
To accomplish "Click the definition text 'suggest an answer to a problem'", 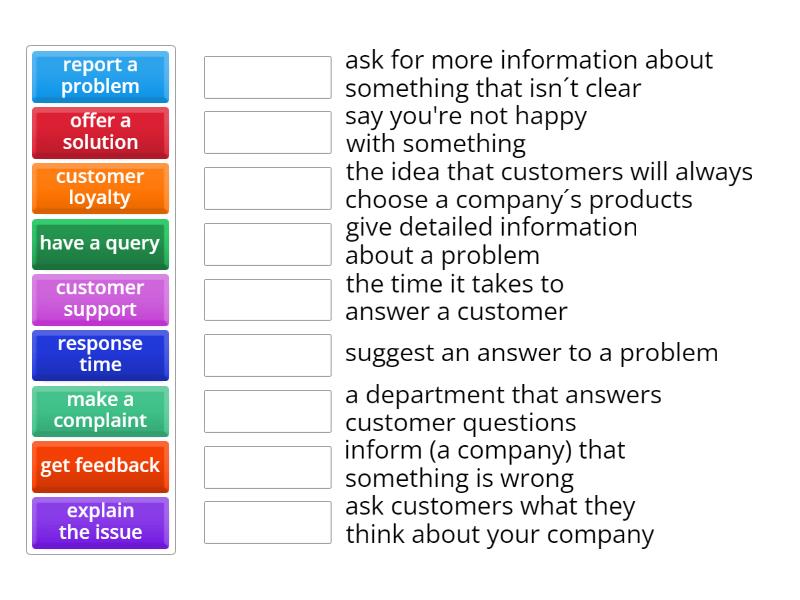I will tap(531, 353).
